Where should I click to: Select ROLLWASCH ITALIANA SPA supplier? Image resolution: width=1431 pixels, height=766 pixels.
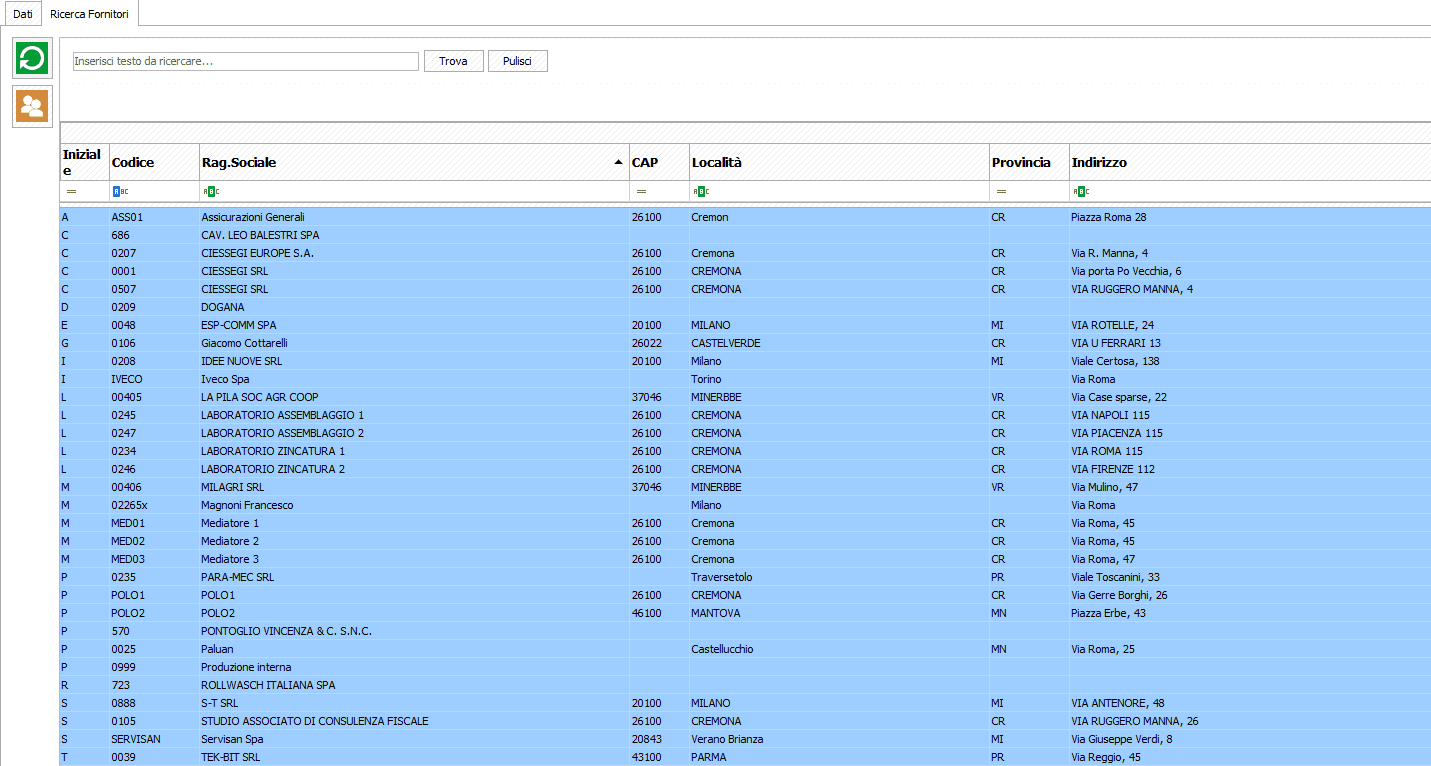pos(745,685)
